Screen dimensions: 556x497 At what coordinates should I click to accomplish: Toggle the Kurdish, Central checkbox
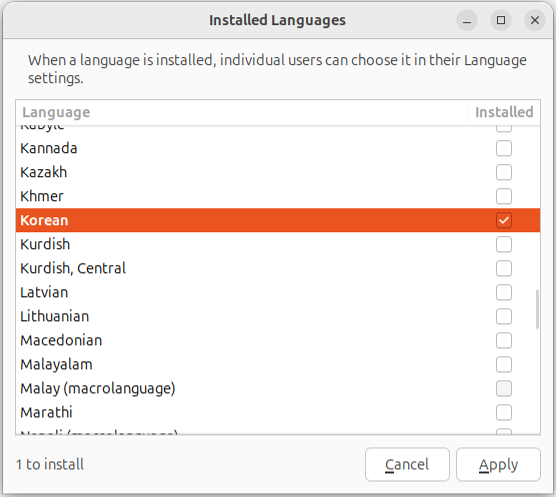pos(504,268)
